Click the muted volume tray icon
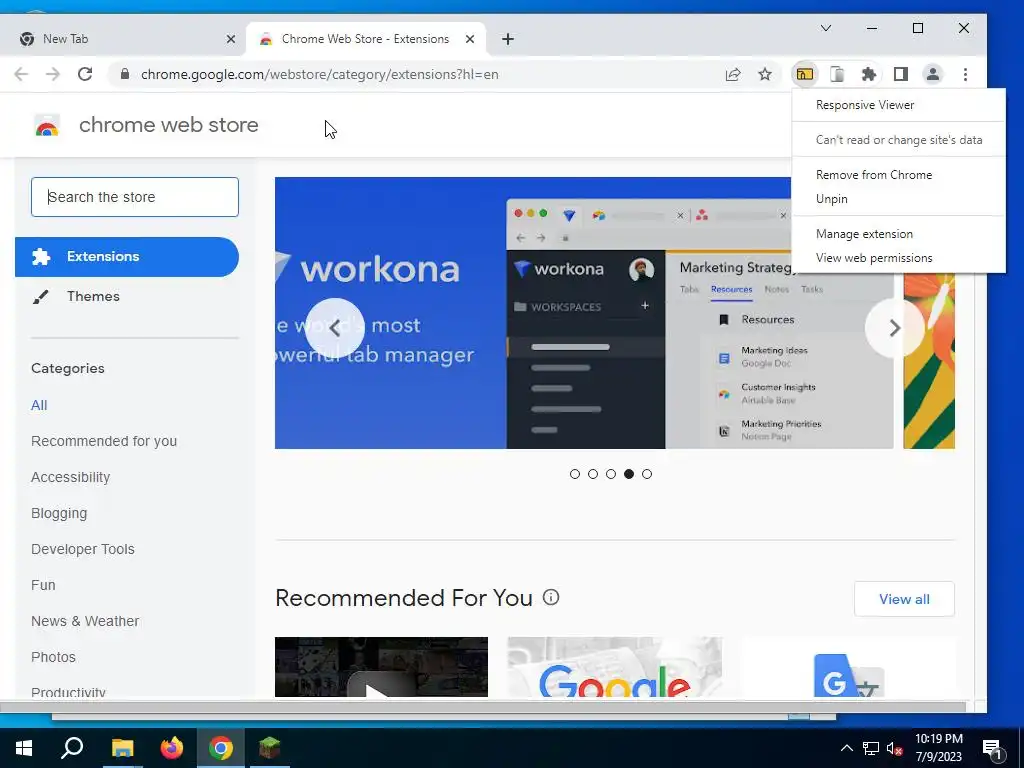 pos(894,748)
